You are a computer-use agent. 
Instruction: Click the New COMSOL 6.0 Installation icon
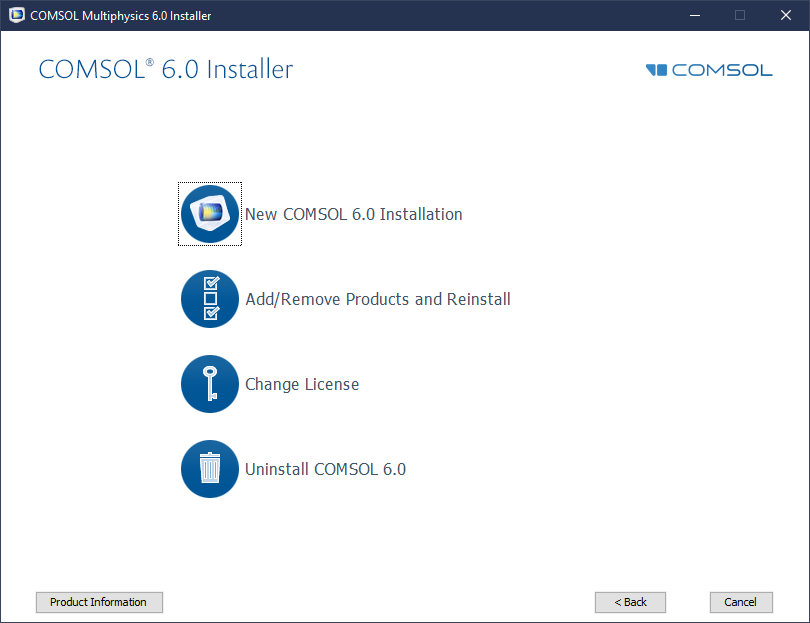coord(210,214)
